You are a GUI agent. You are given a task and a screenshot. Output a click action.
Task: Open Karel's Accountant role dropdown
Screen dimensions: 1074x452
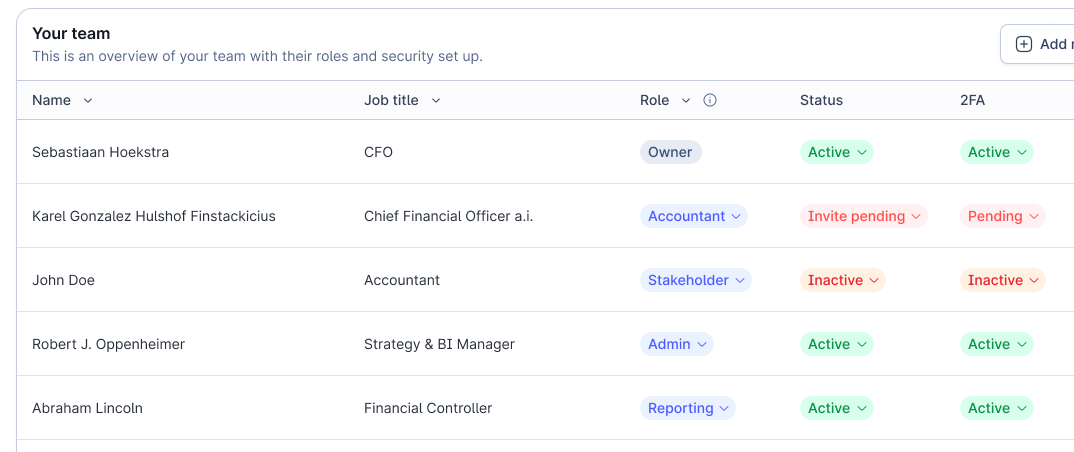693,216
